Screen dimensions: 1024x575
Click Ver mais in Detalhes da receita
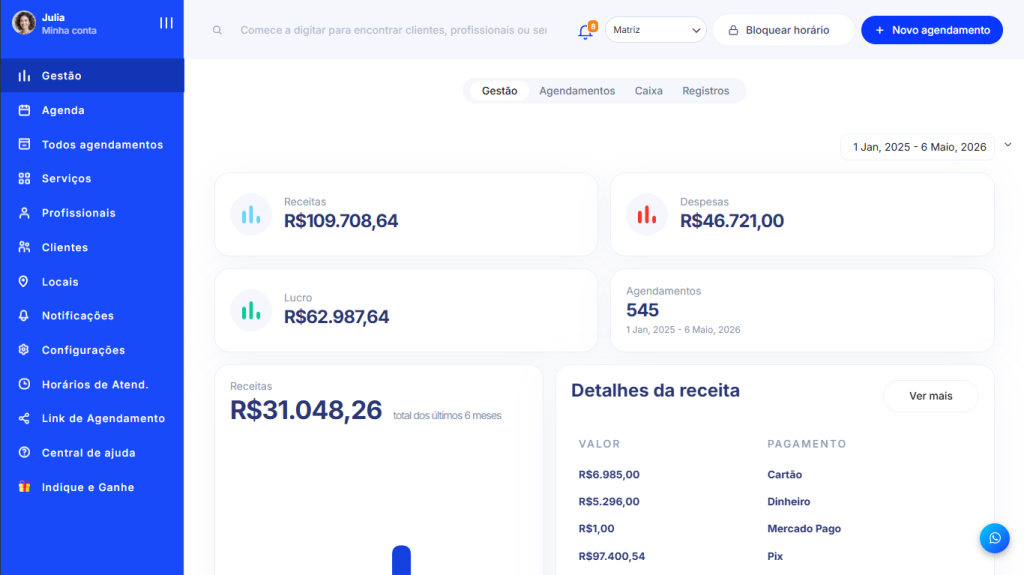pyautogui.click(x=929, y=396)
